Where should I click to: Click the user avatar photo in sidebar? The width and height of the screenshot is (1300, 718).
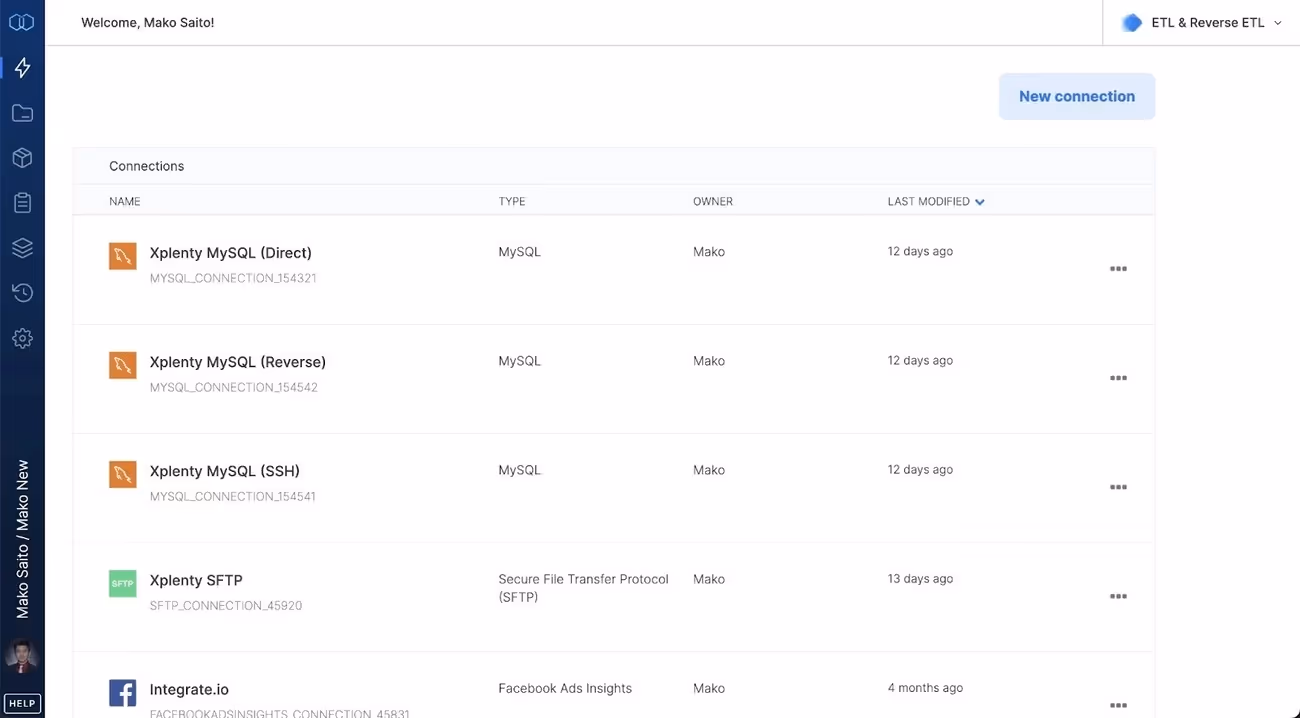coord(22,657)
